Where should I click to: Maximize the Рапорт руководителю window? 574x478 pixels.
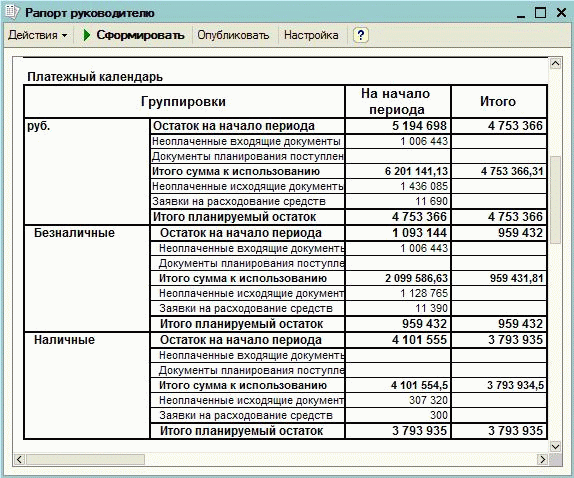tap(540, 13)
